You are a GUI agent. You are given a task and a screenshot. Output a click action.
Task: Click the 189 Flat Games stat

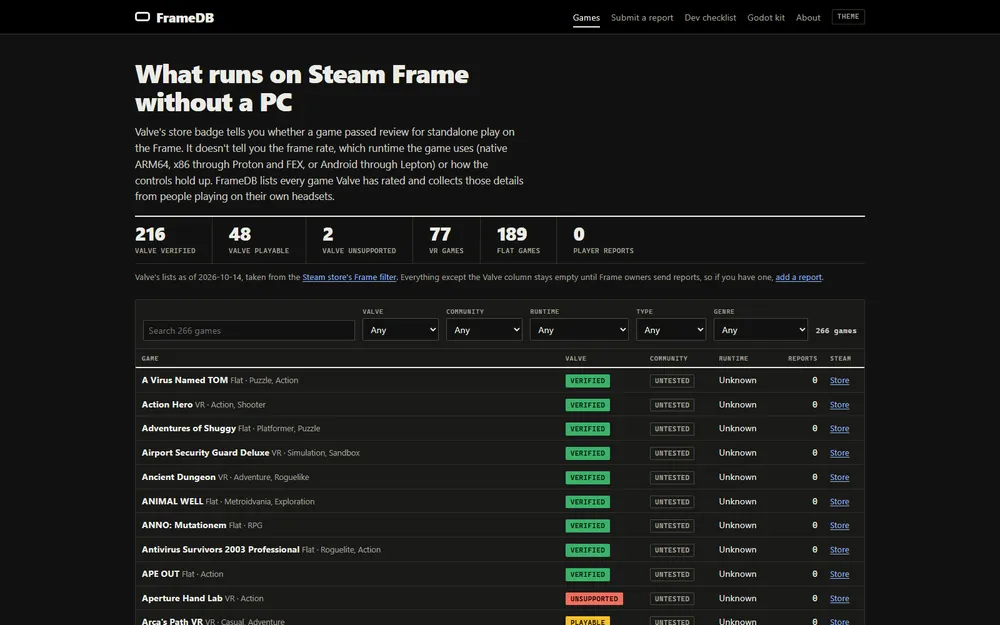point(518,240)
